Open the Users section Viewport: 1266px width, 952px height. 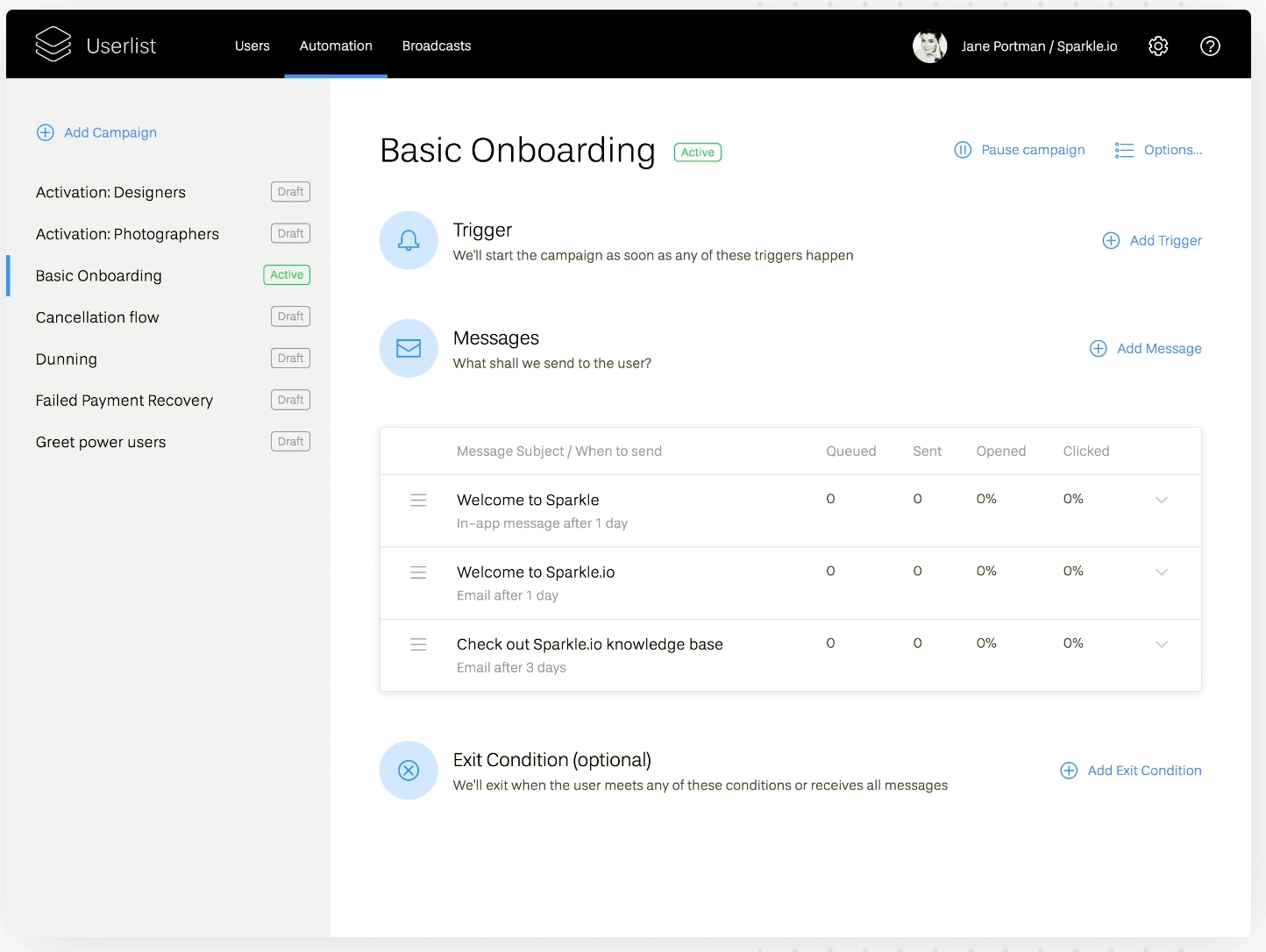click(x=252, y=46)
